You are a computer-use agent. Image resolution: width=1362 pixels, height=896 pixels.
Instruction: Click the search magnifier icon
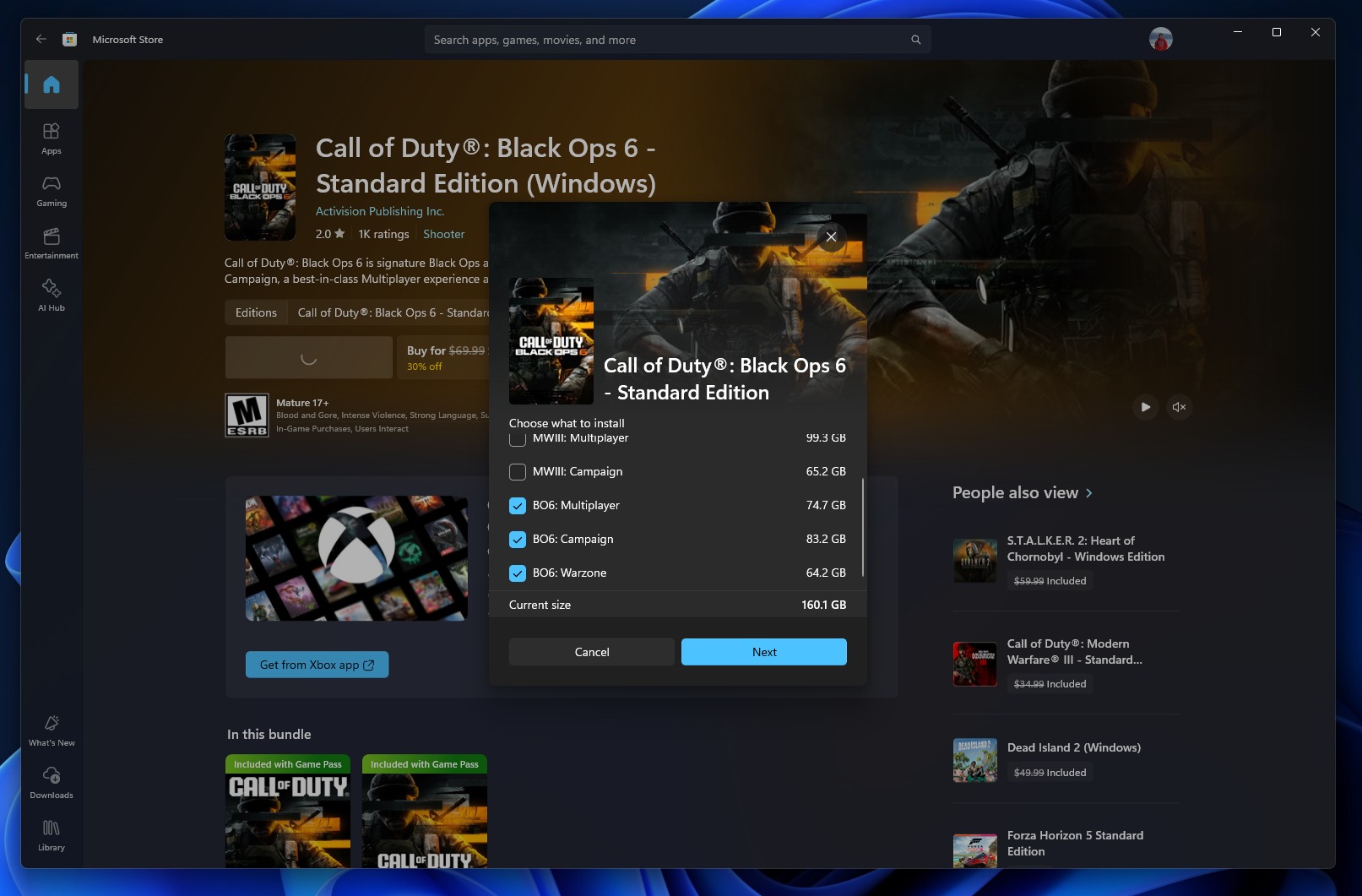(915, 40)
